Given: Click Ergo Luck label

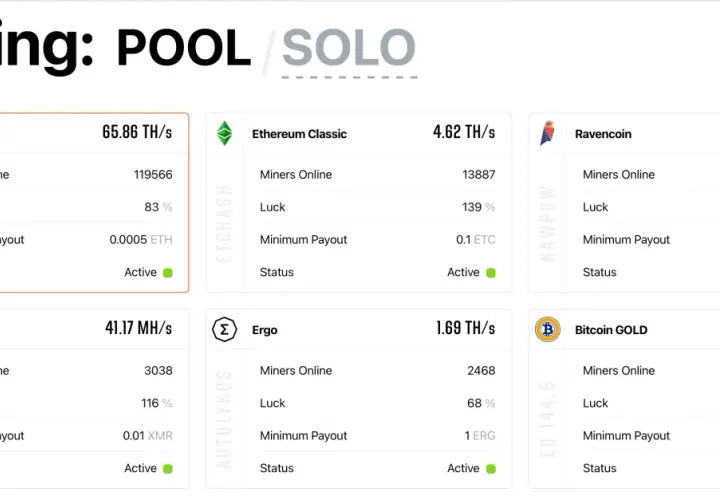Looking at the screenshot, I should tap(272, 403).
